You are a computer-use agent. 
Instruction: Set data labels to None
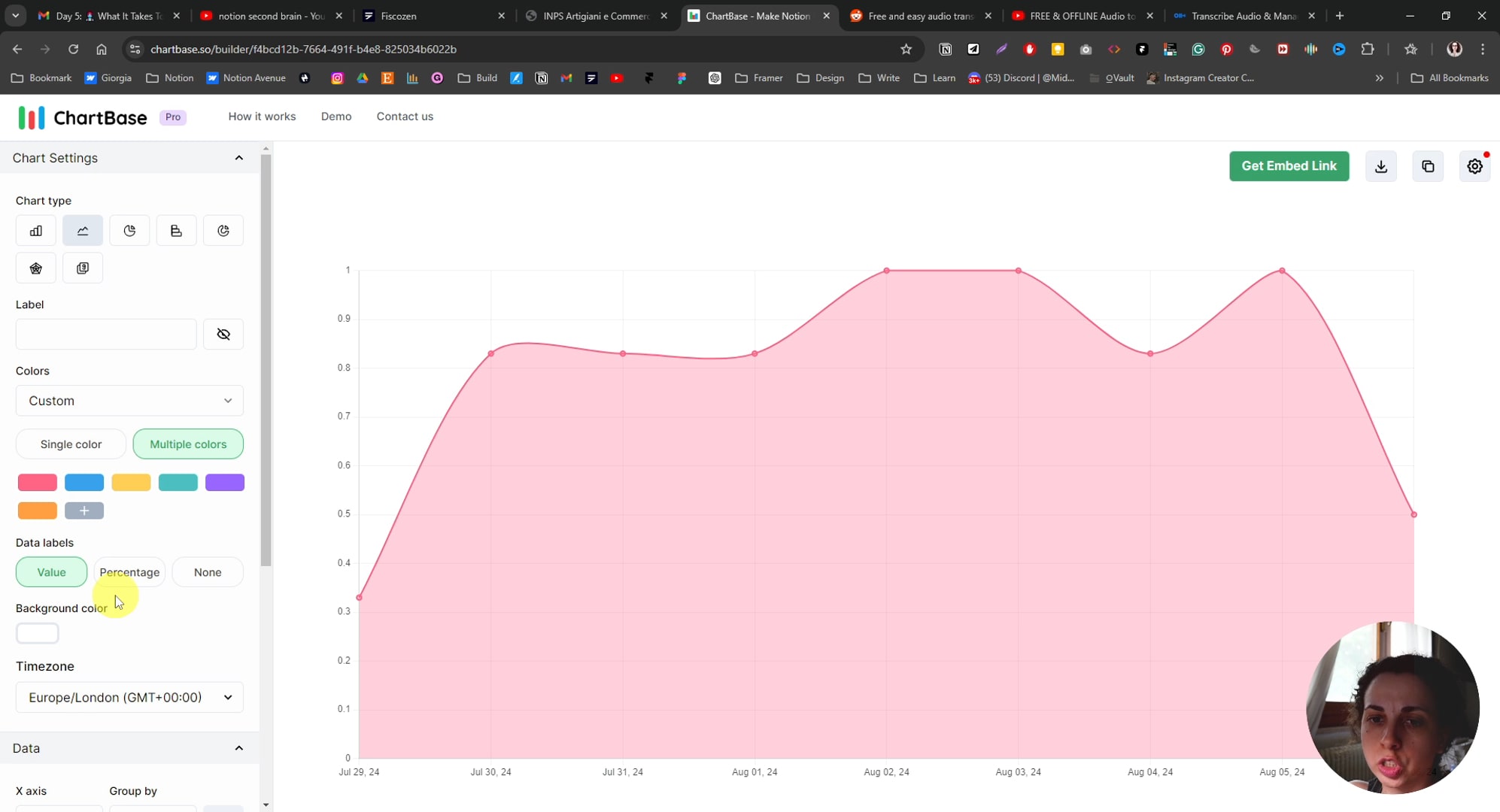207,572
